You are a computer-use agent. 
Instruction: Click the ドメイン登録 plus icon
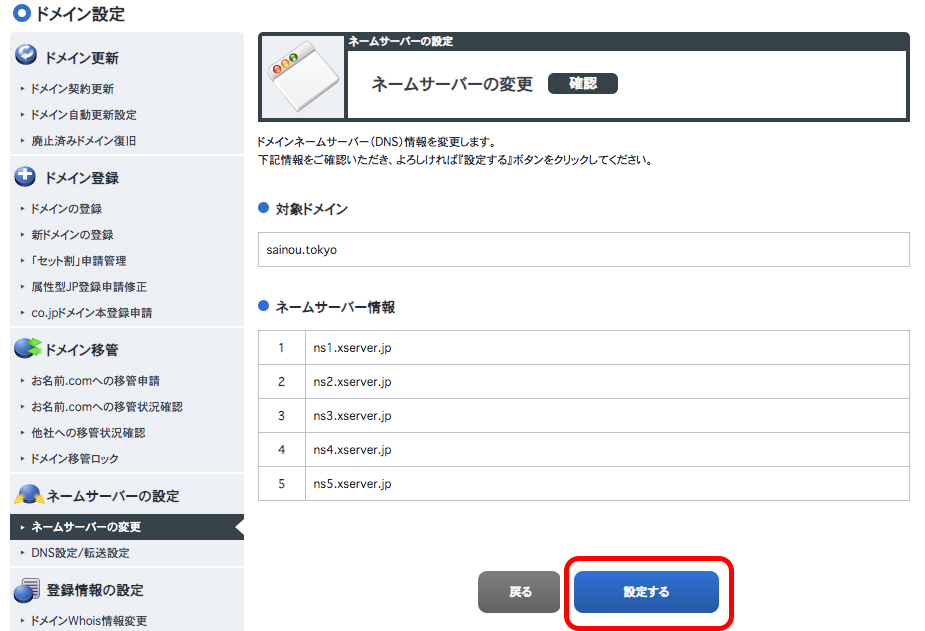(25, 176)
